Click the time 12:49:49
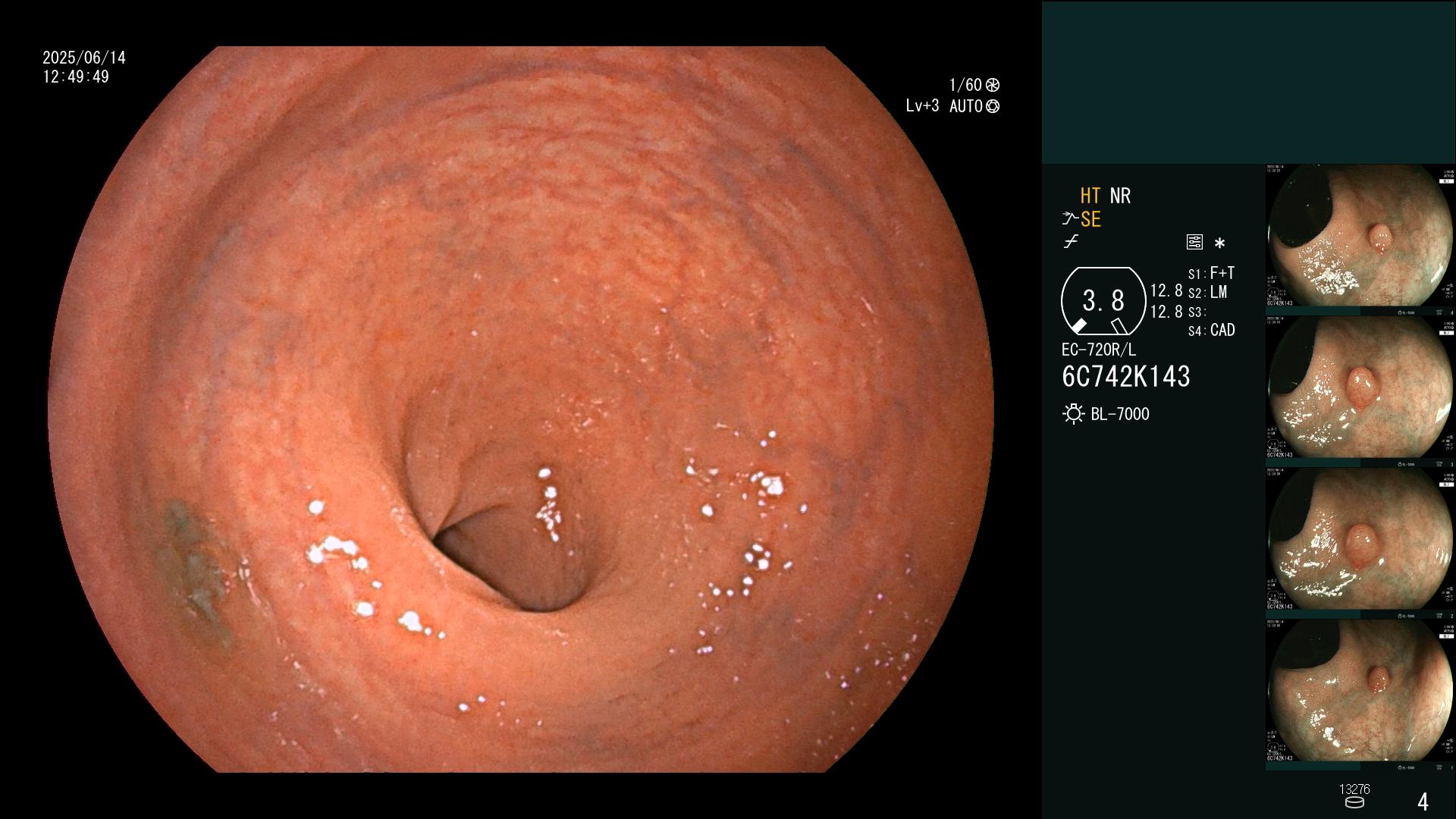The width and height of the screenshot is (1456, 819). 76,77
